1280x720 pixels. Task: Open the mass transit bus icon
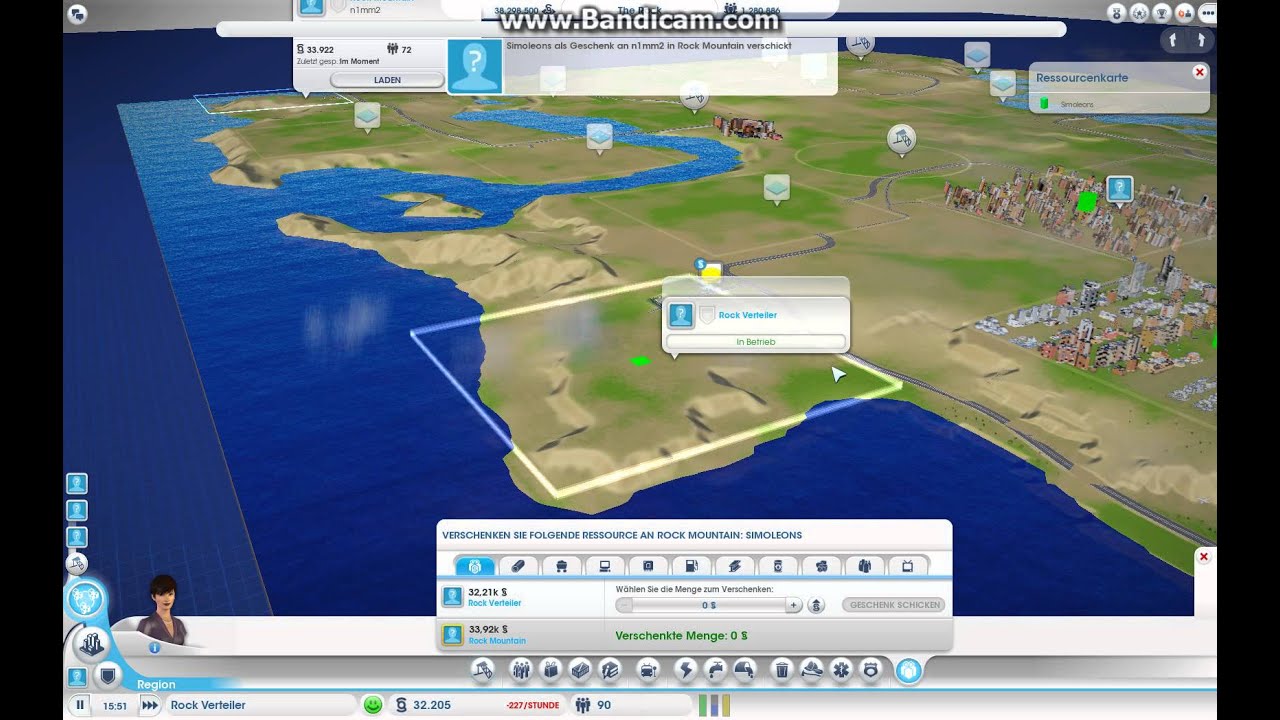(648, 669)
